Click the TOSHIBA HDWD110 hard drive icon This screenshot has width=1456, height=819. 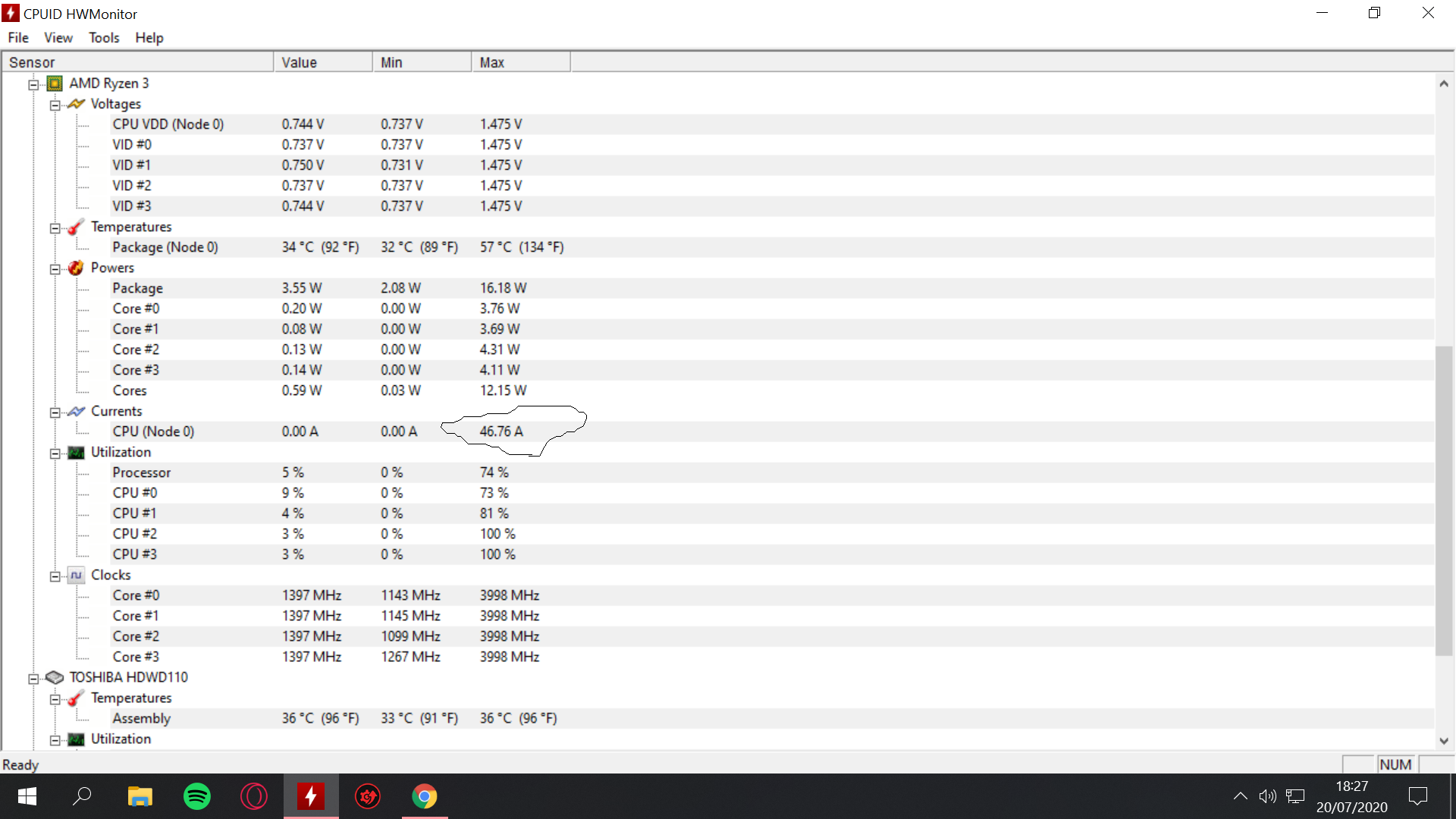[x=55, y=677]
